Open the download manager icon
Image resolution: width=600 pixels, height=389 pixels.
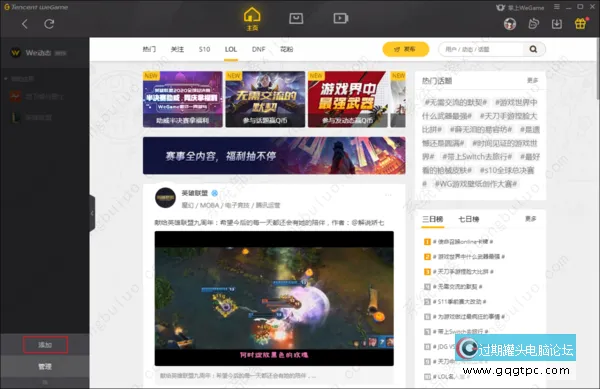click(x=557, y=24)
